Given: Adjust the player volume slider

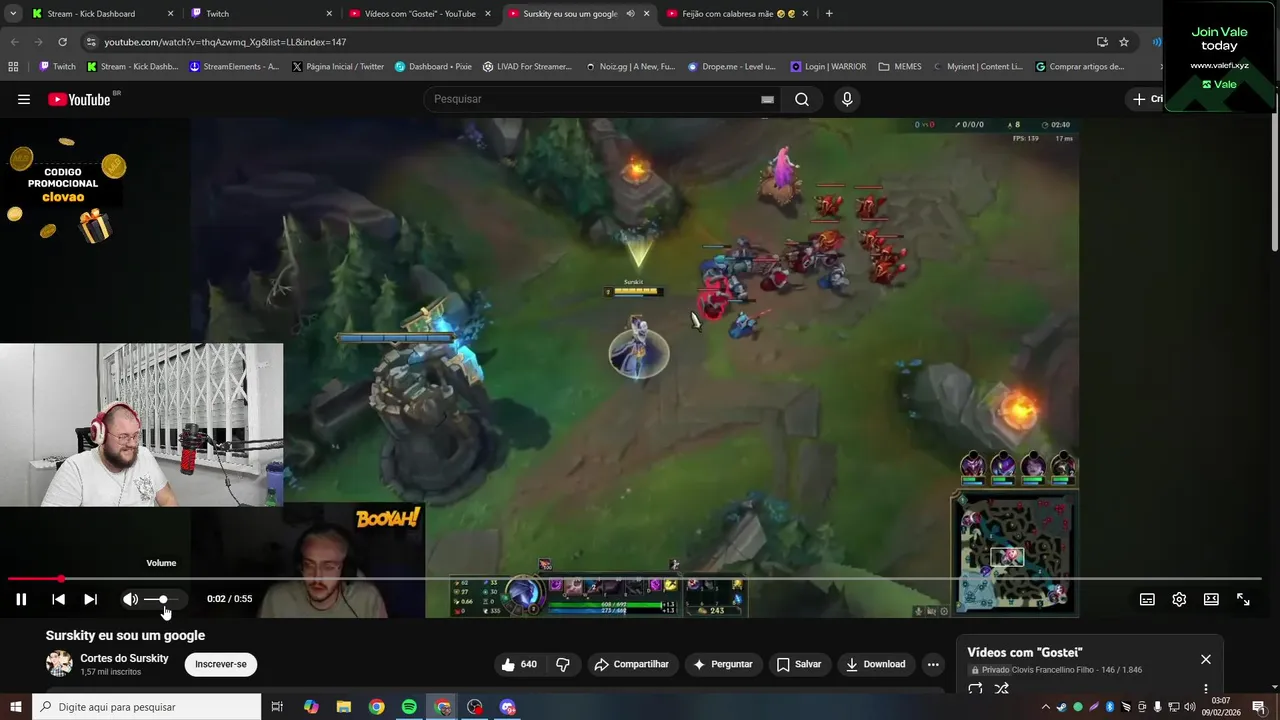Looking at the screenshot, I should [x=164, y=599].
